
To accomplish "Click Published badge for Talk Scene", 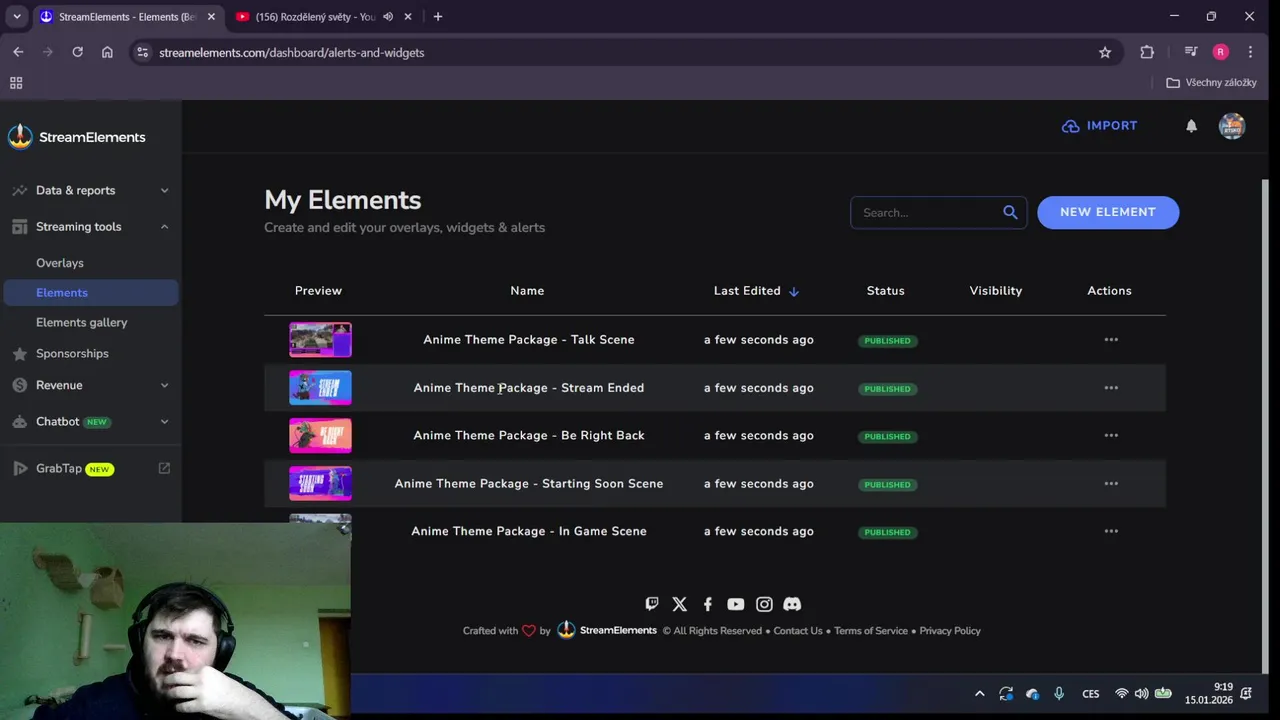I will 887,341.
